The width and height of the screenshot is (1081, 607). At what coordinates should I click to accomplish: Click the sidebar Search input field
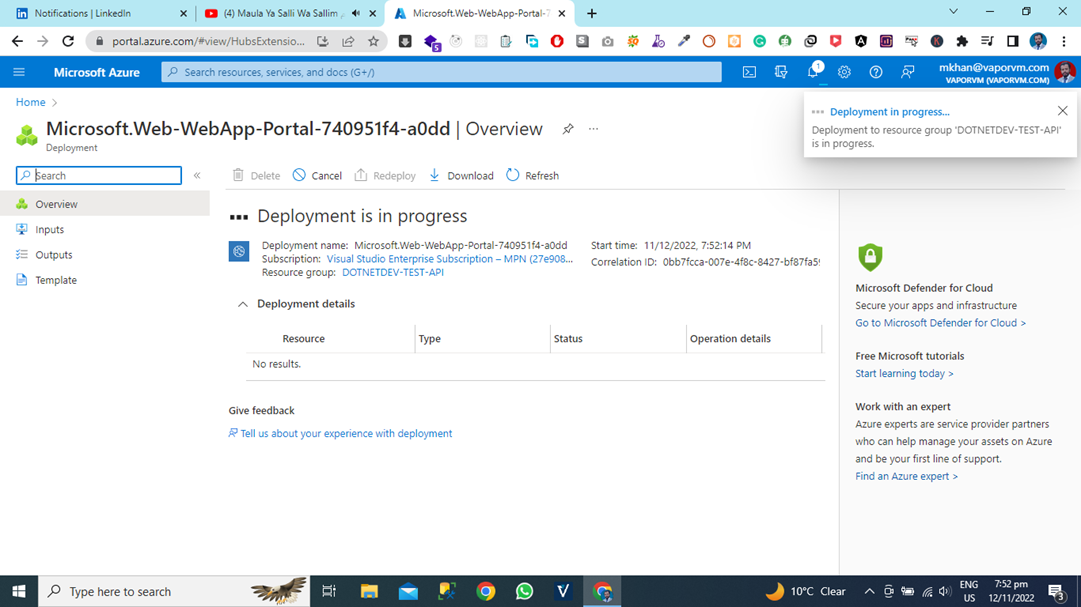coord(98,175)
